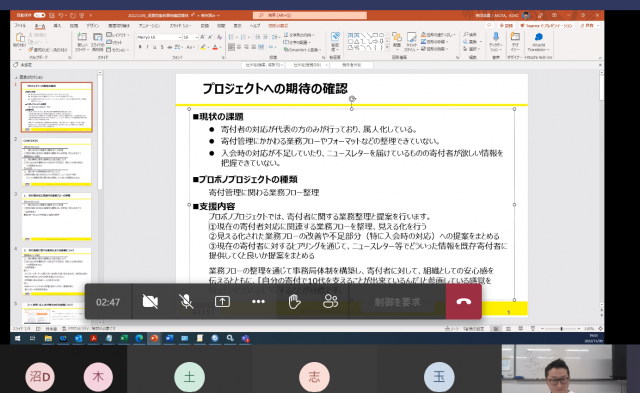Click Undo arrow in quick access toolbar
The width and height of the screenshot is (640, 393).
tap(61, 16)
